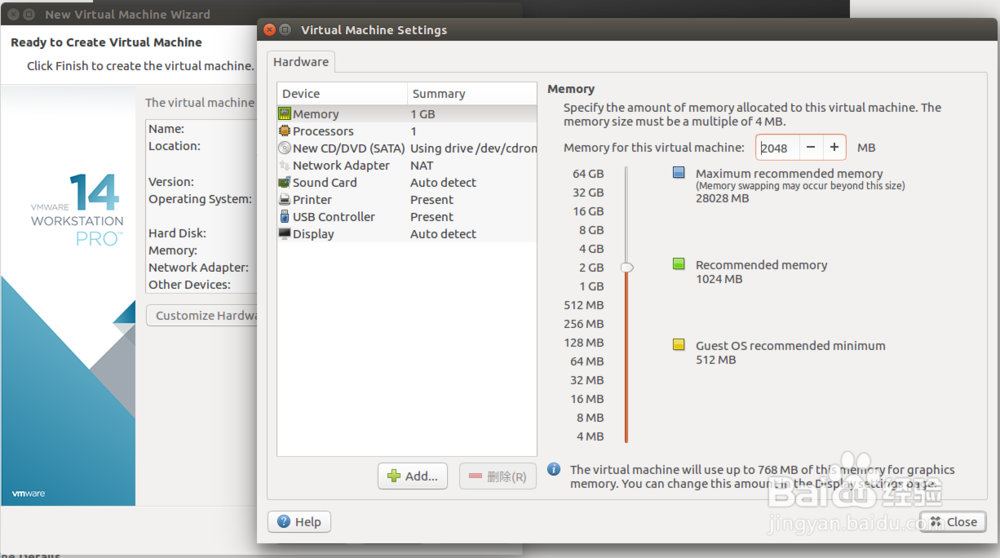Click the NAT summary cell
1000x558 pixels.
(x=422, y=166)
